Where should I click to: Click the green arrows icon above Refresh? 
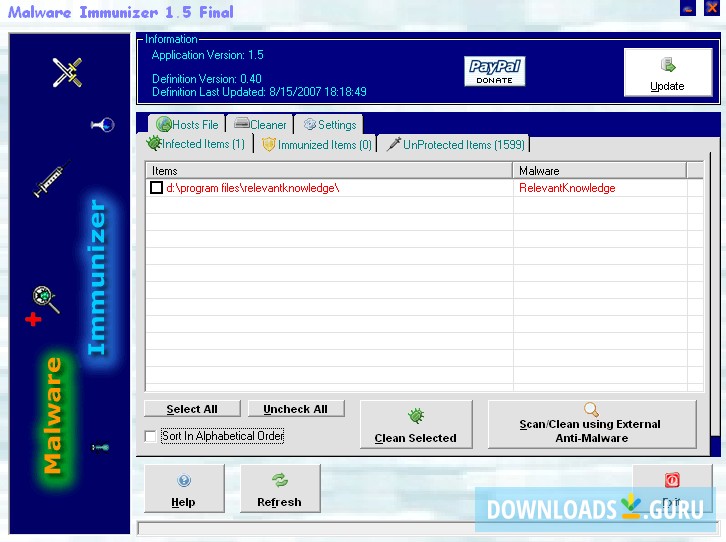(280, 480)
